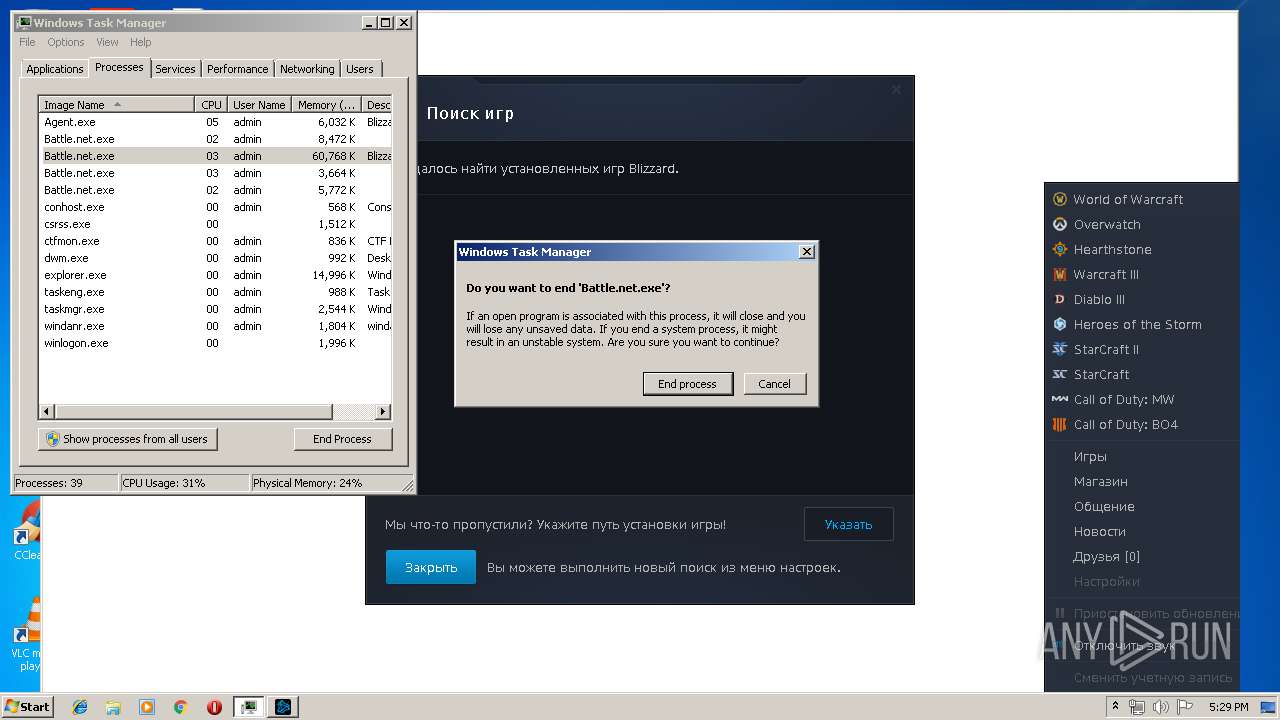Open VLC media player desktop shortcut
Screen dimensions: 1280x720
[x=27, y=635]
